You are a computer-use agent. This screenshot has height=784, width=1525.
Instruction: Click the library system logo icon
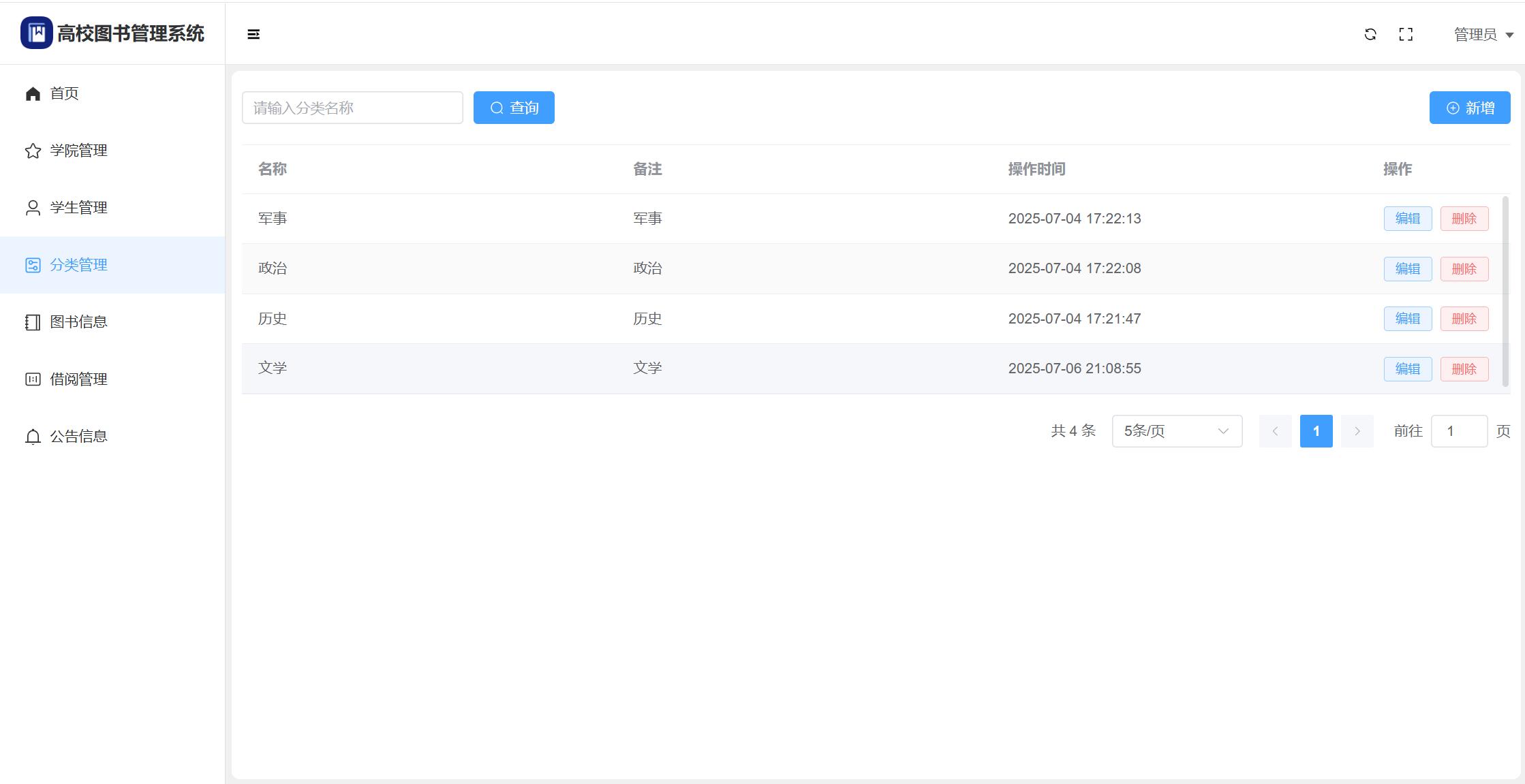36,33
